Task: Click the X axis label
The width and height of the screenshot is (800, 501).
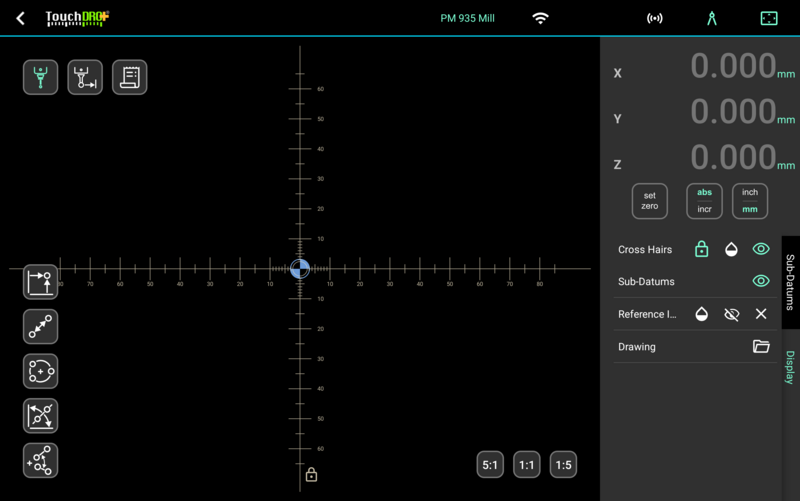Action: tap(617, 73)
